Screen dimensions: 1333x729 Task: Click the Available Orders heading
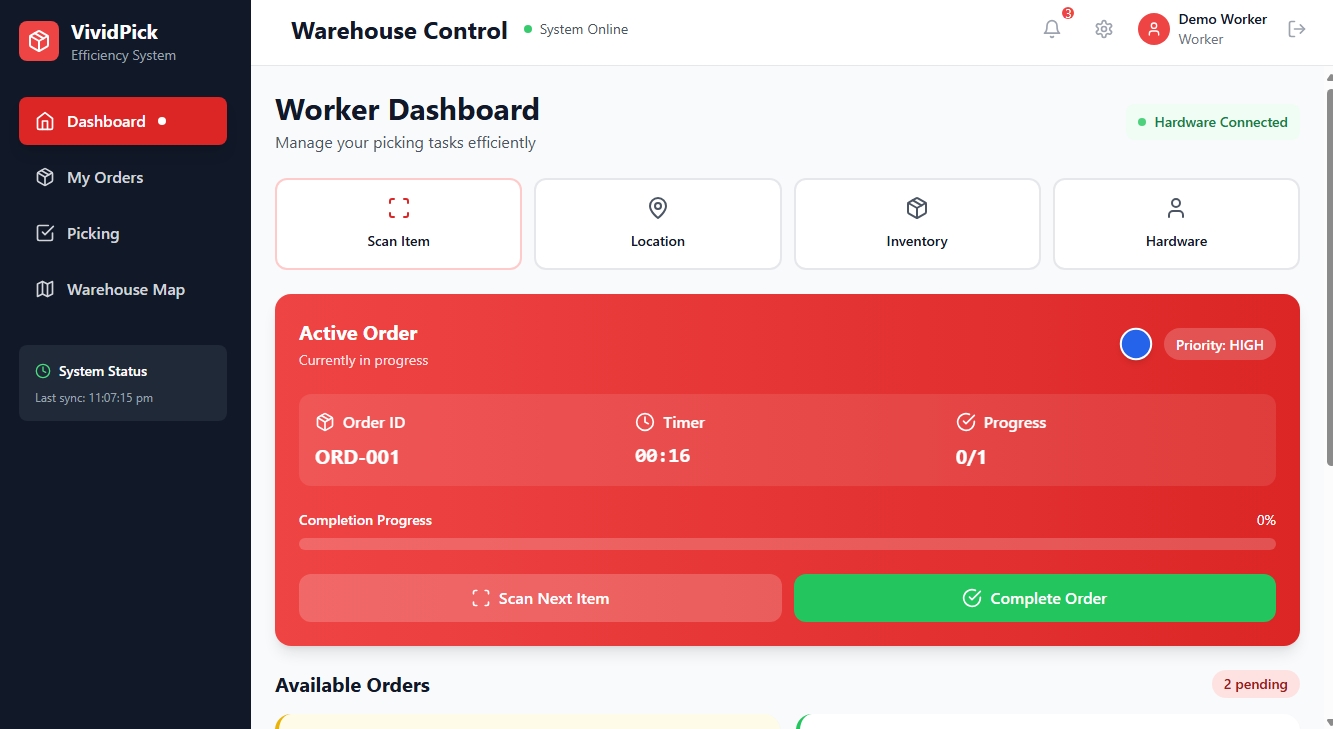[x=352, y=685]
